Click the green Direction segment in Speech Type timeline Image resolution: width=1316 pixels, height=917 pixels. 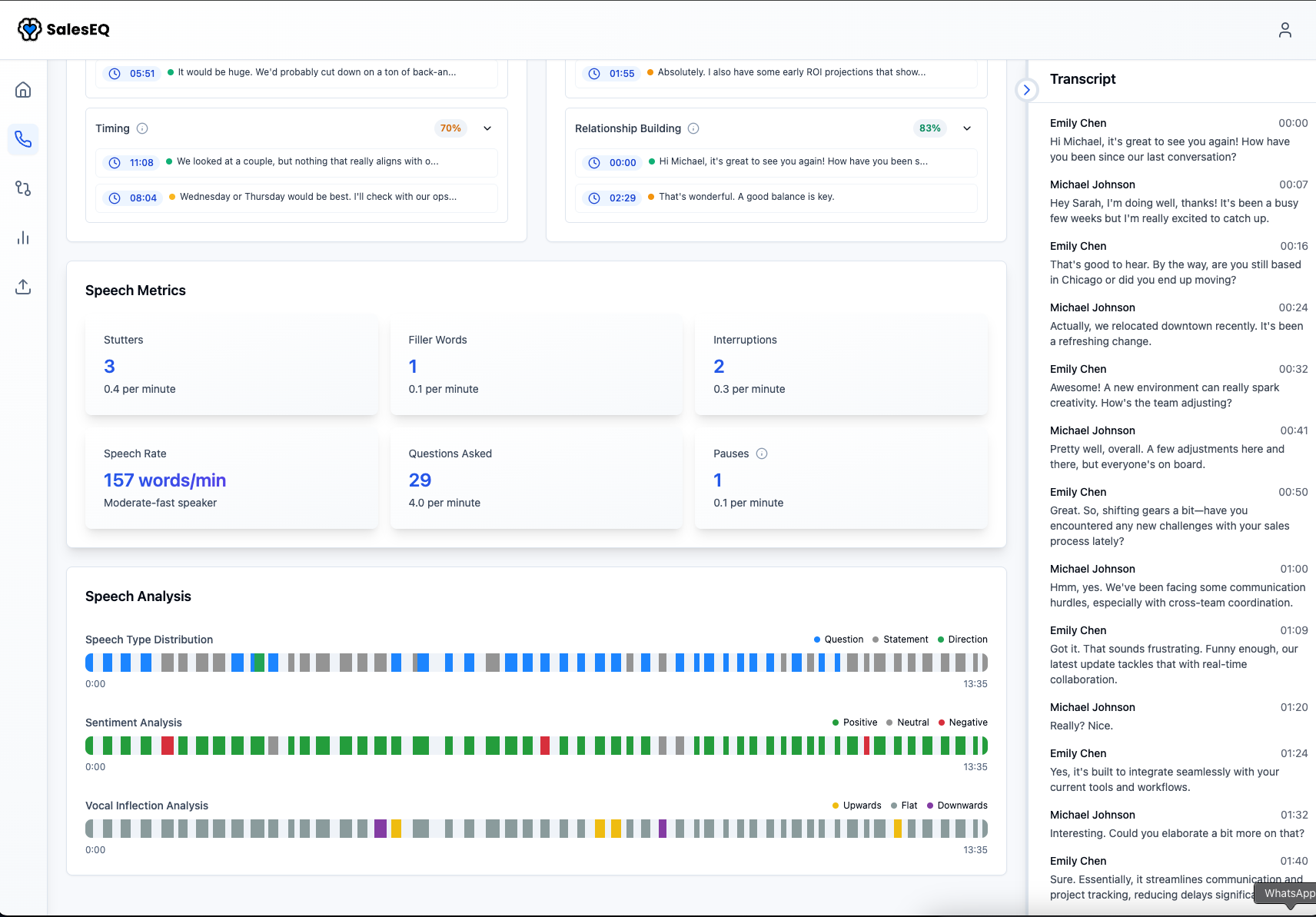[x=259, y=663]
